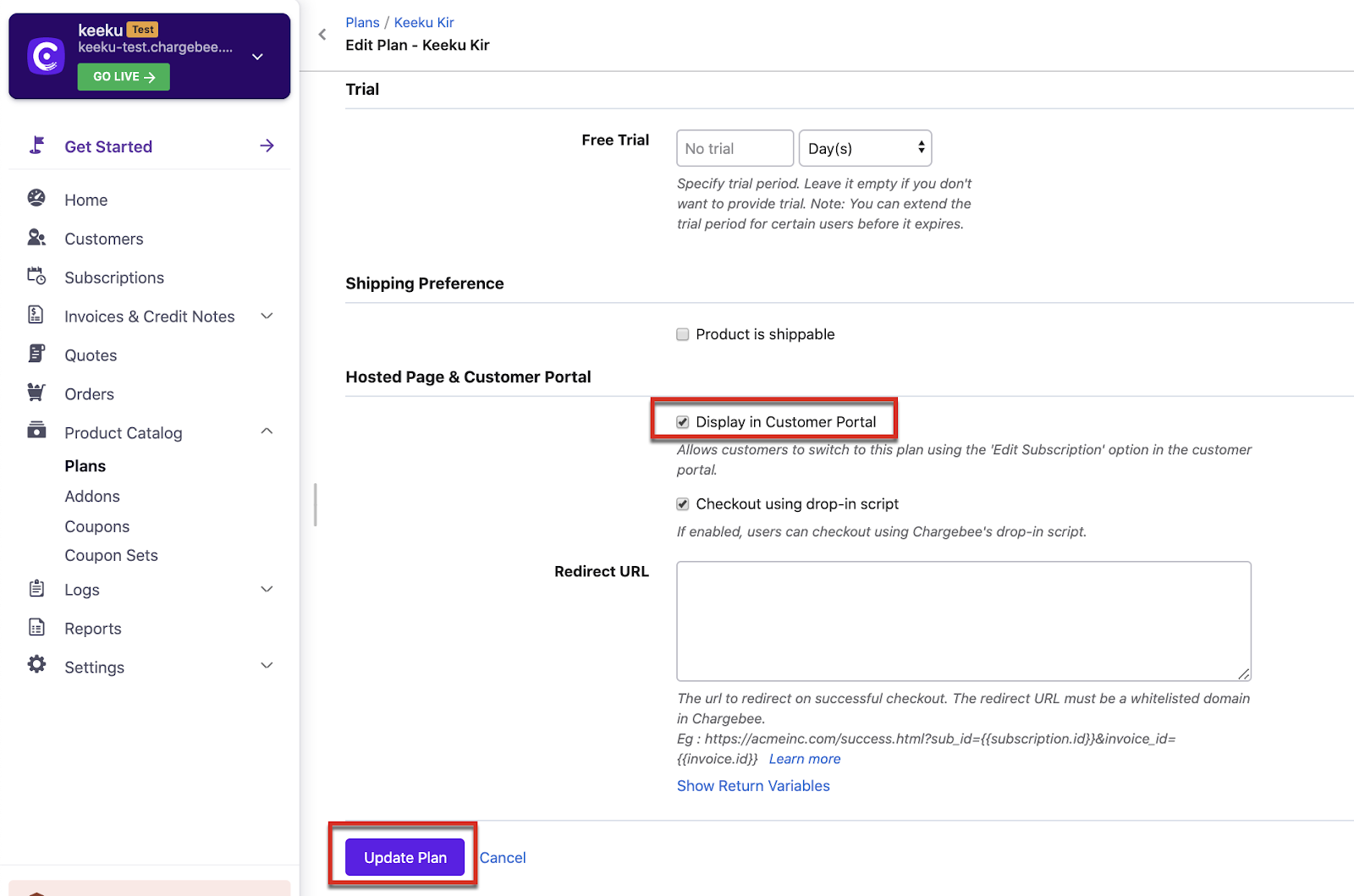Click the Chargebee logo in the workspace card

[x=46, y=55]
